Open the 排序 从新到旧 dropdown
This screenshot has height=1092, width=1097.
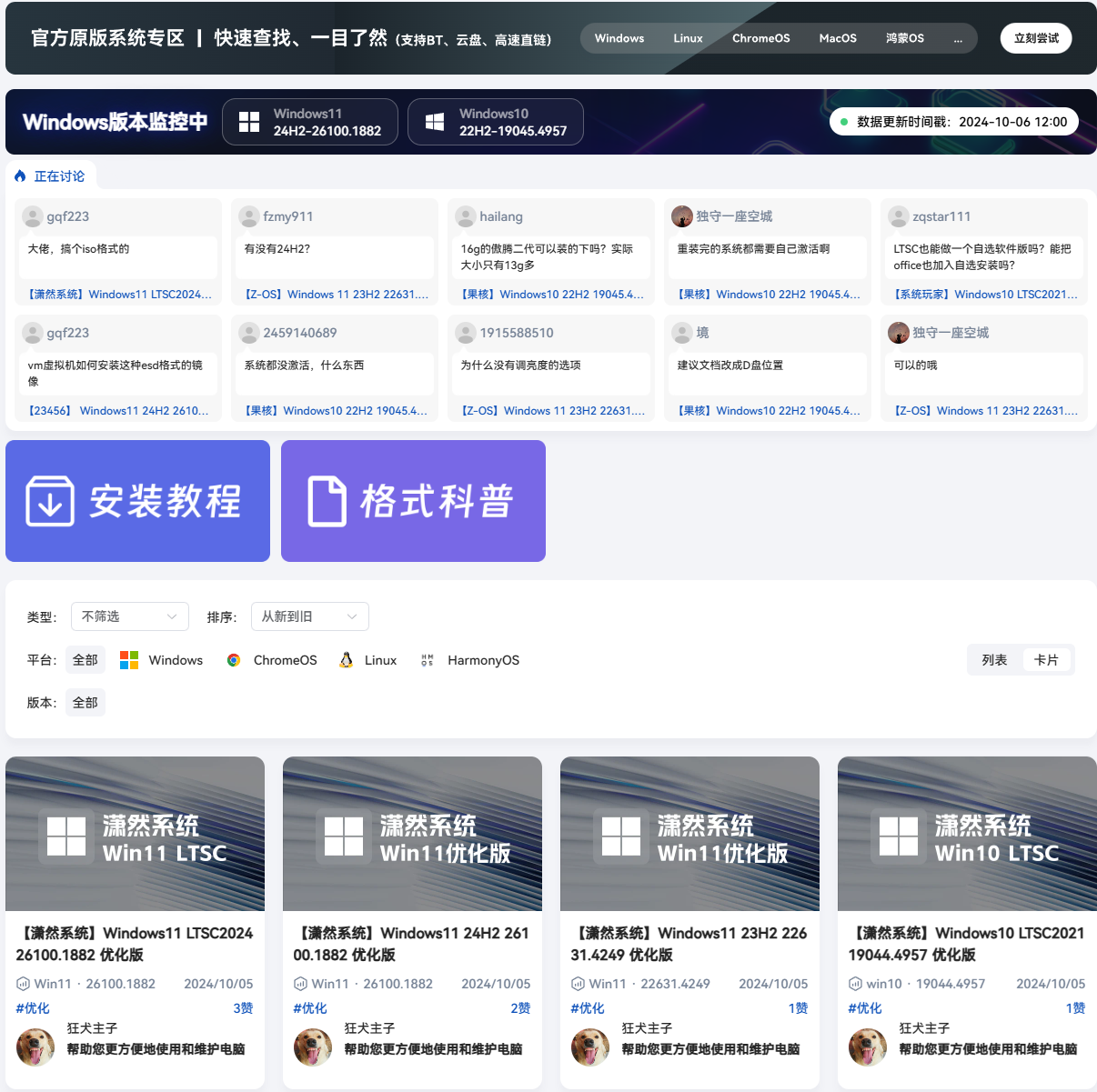(309, 616)
